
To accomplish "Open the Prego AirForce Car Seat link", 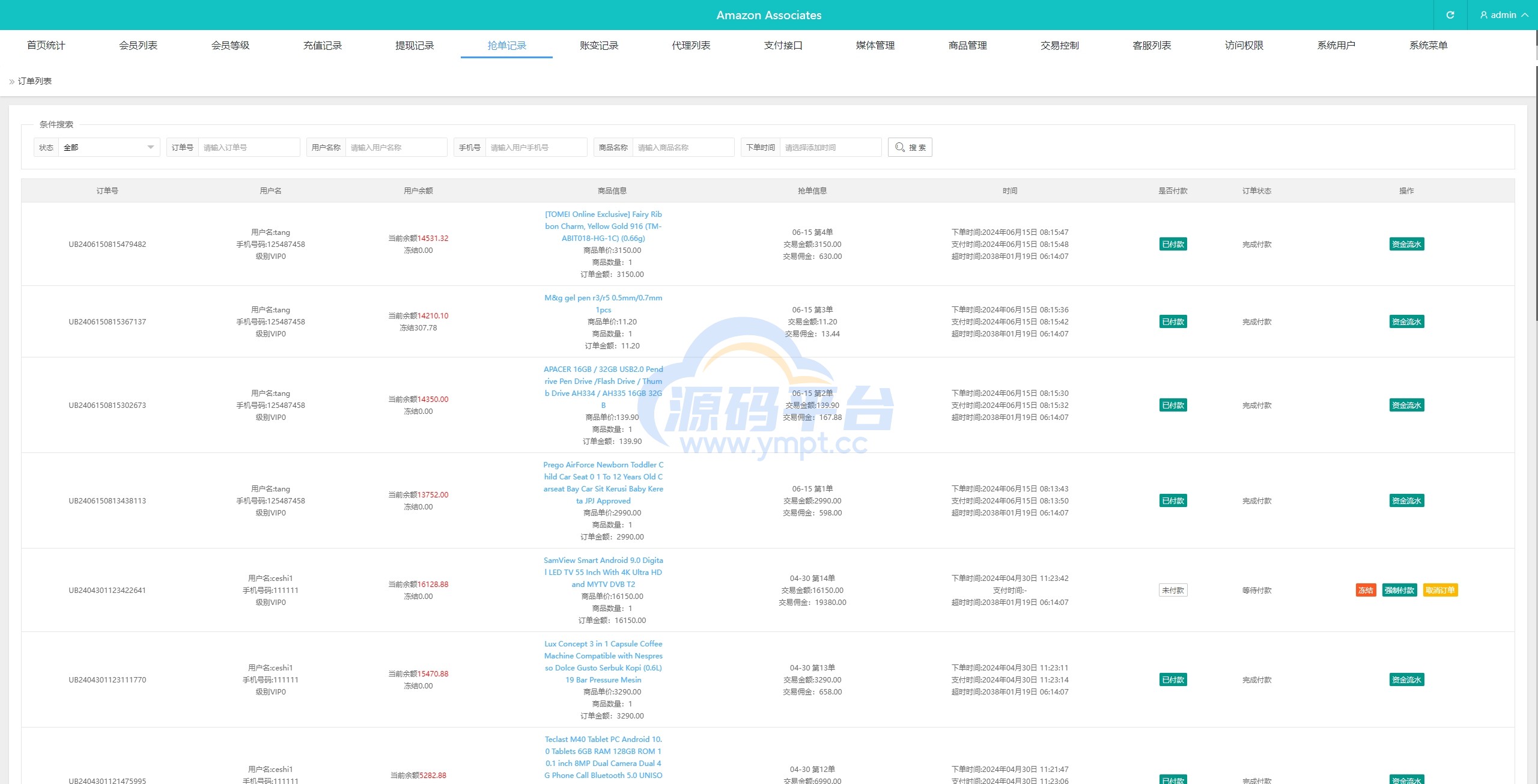I will [x=603, y=482].
